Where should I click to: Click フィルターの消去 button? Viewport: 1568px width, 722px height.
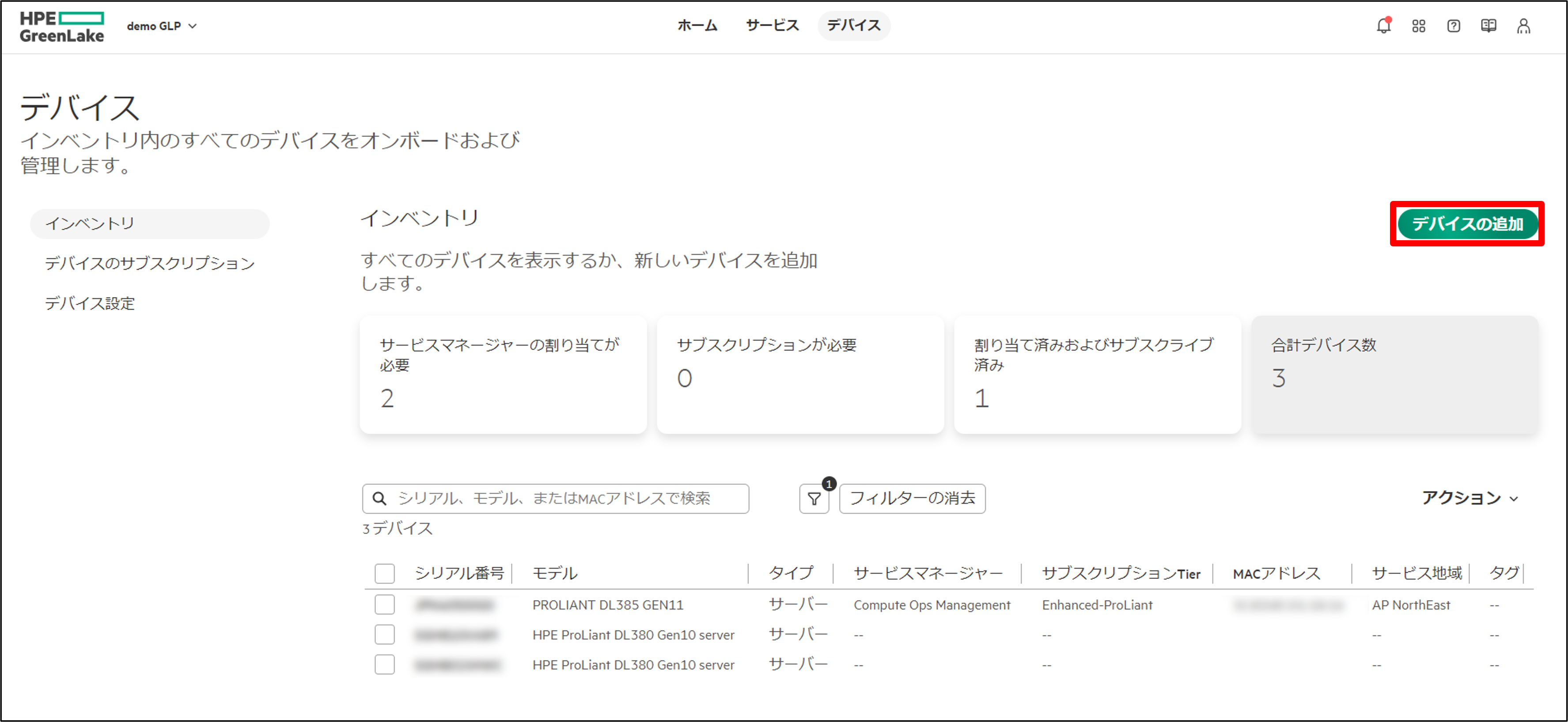coord(912,499)
